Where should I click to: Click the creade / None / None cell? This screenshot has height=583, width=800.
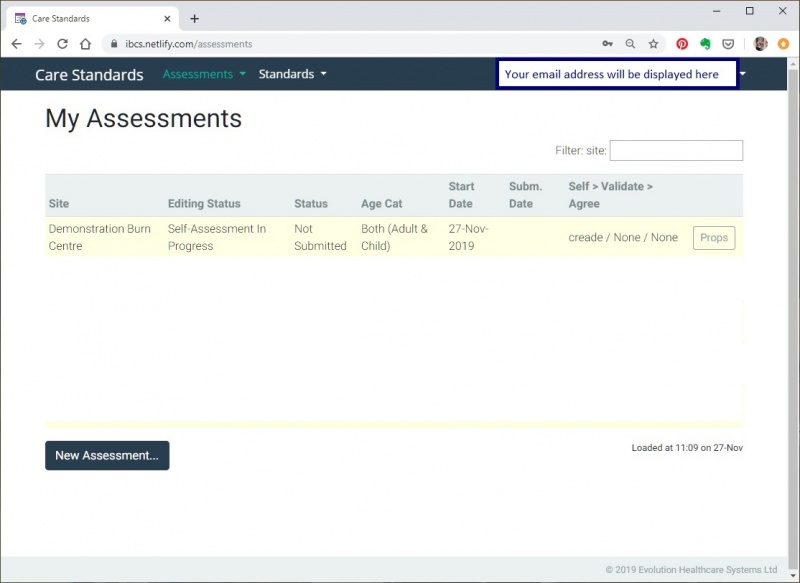point(623,238)
